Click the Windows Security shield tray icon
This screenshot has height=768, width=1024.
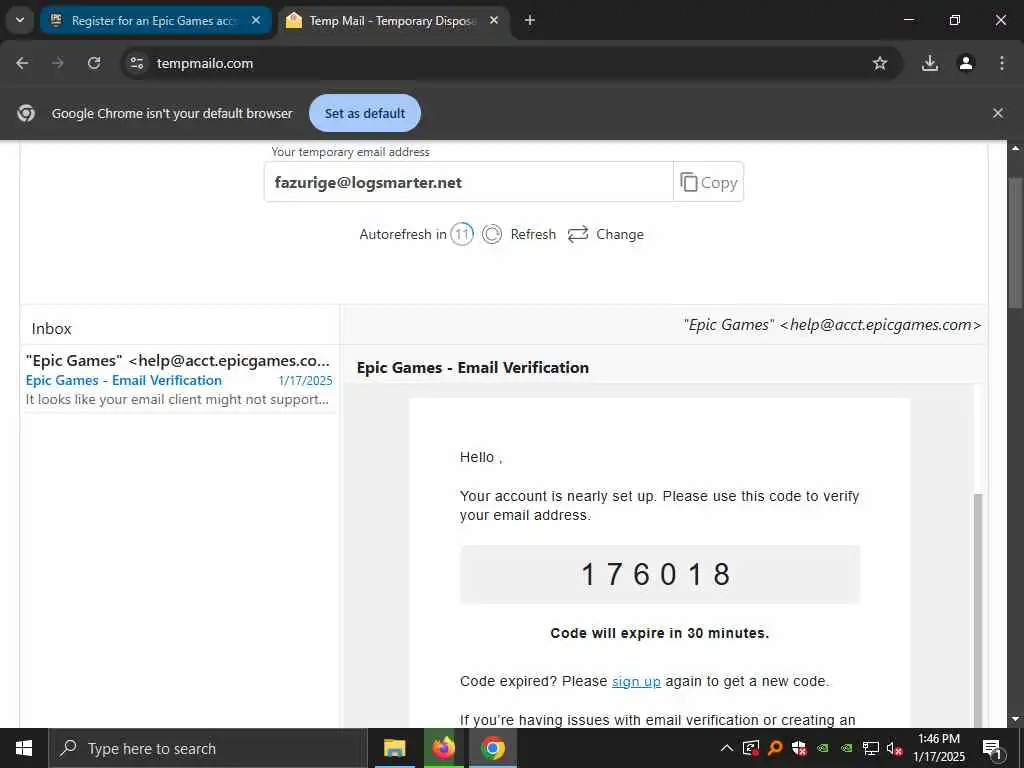(799, 748)
